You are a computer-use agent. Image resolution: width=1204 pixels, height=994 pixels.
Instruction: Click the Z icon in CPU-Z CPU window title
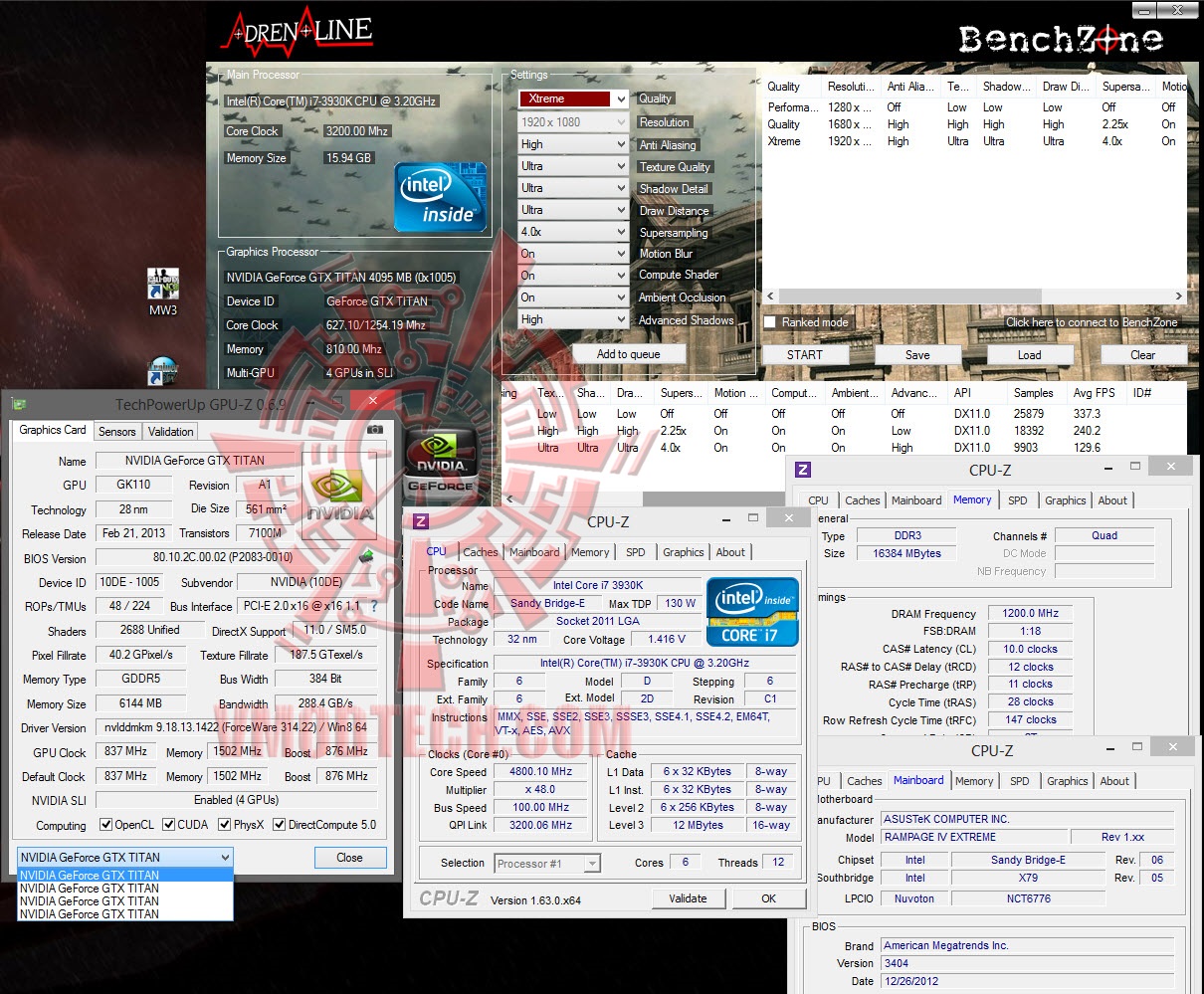(x=421, y=521)
